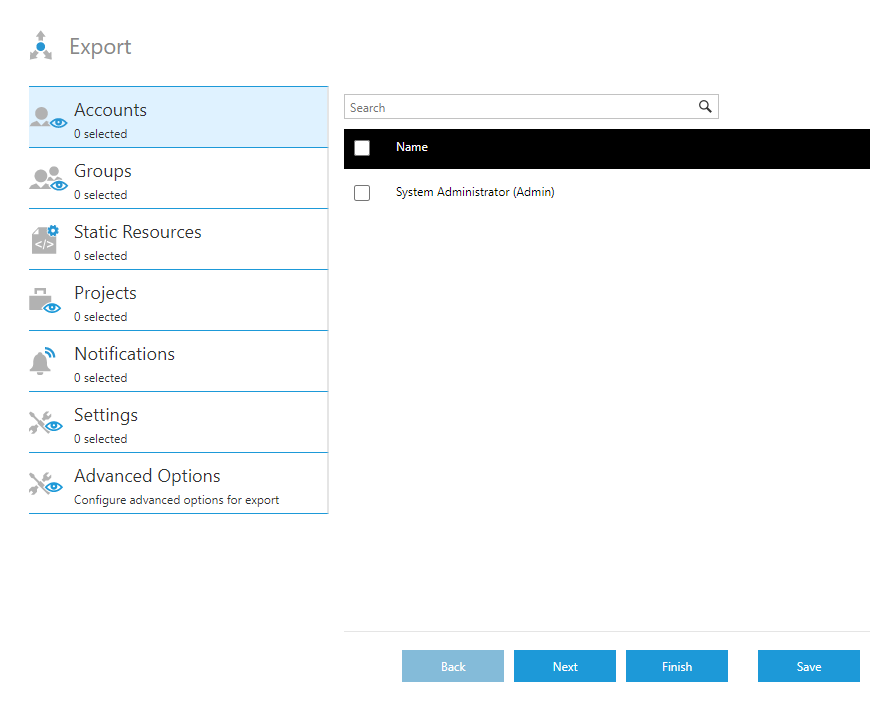Click the Name column header
Viewport: 884px width, 706px height.
(x=412, y=147)
